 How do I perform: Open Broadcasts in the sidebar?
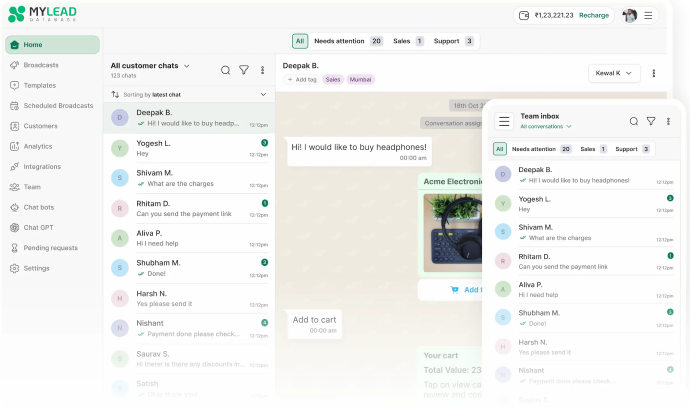coord(41,65)
